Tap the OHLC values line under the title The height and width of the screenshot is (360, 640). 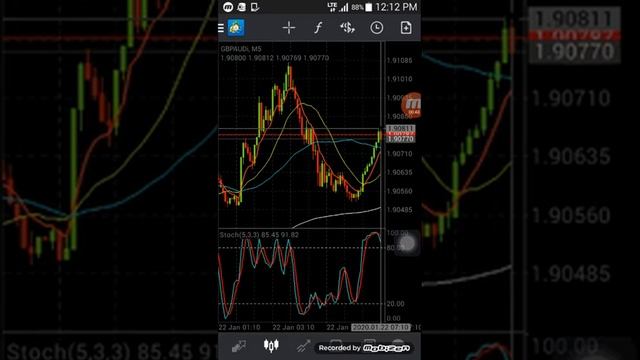coord(275,58)
